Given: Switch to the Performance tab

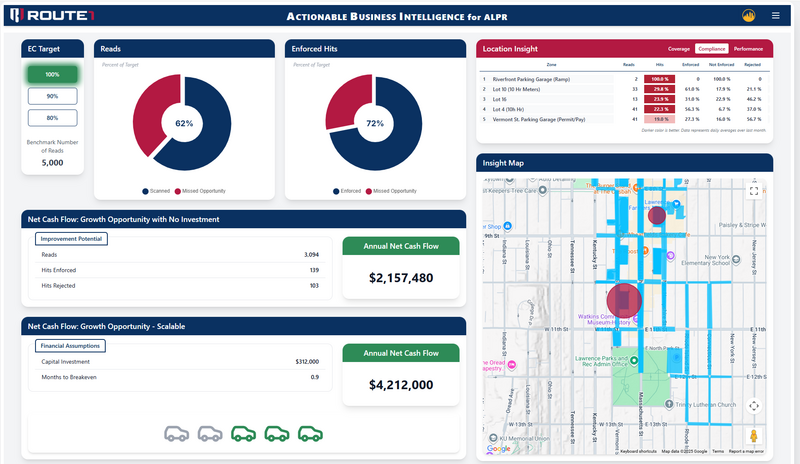Looking at the screenshot, I should (x=748, y=48).
